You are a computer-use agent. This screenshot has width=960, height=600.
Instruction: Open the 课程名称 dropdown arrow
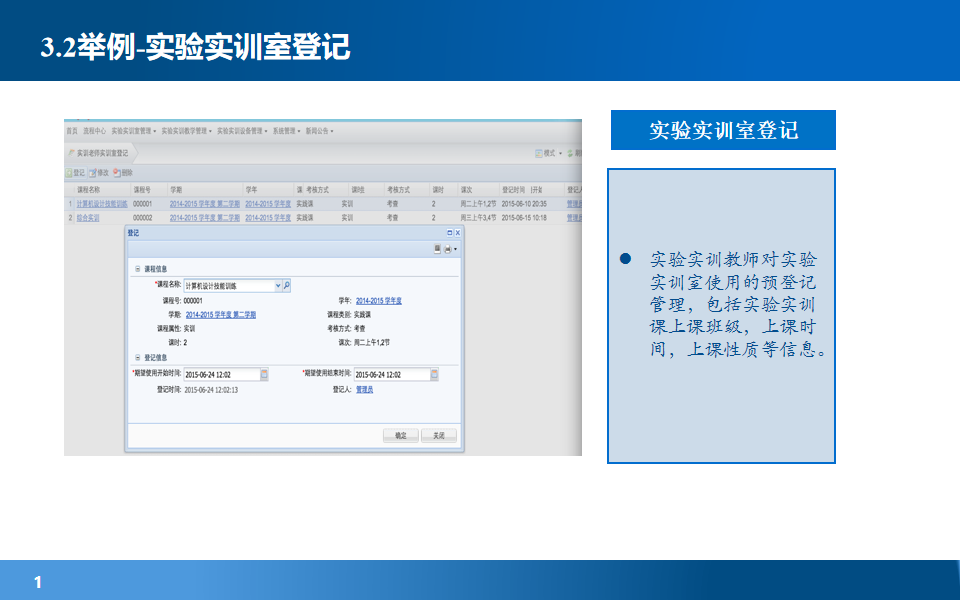(x=279, y=285)
